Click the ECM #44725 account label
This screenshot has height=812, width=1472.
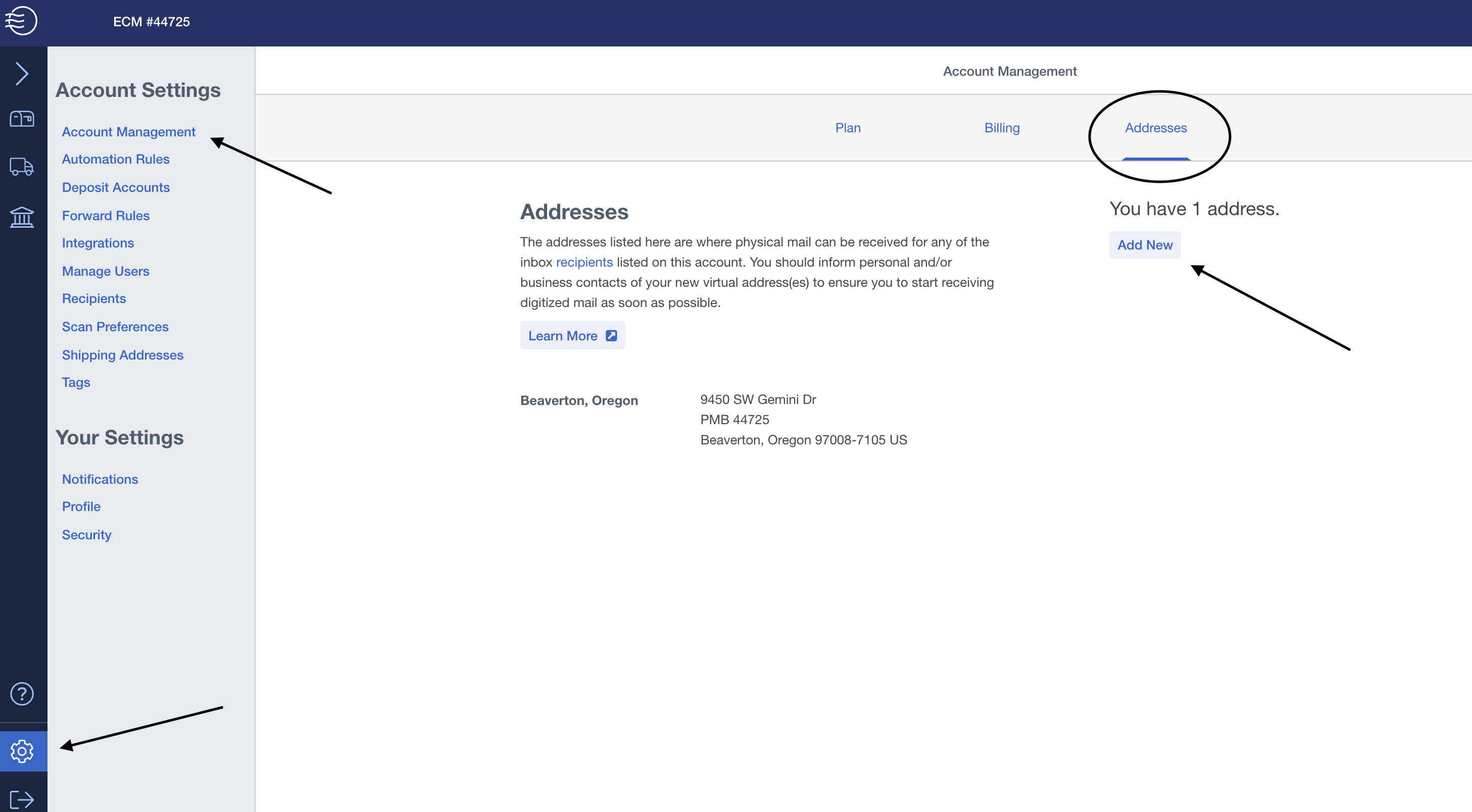point(152,22)
